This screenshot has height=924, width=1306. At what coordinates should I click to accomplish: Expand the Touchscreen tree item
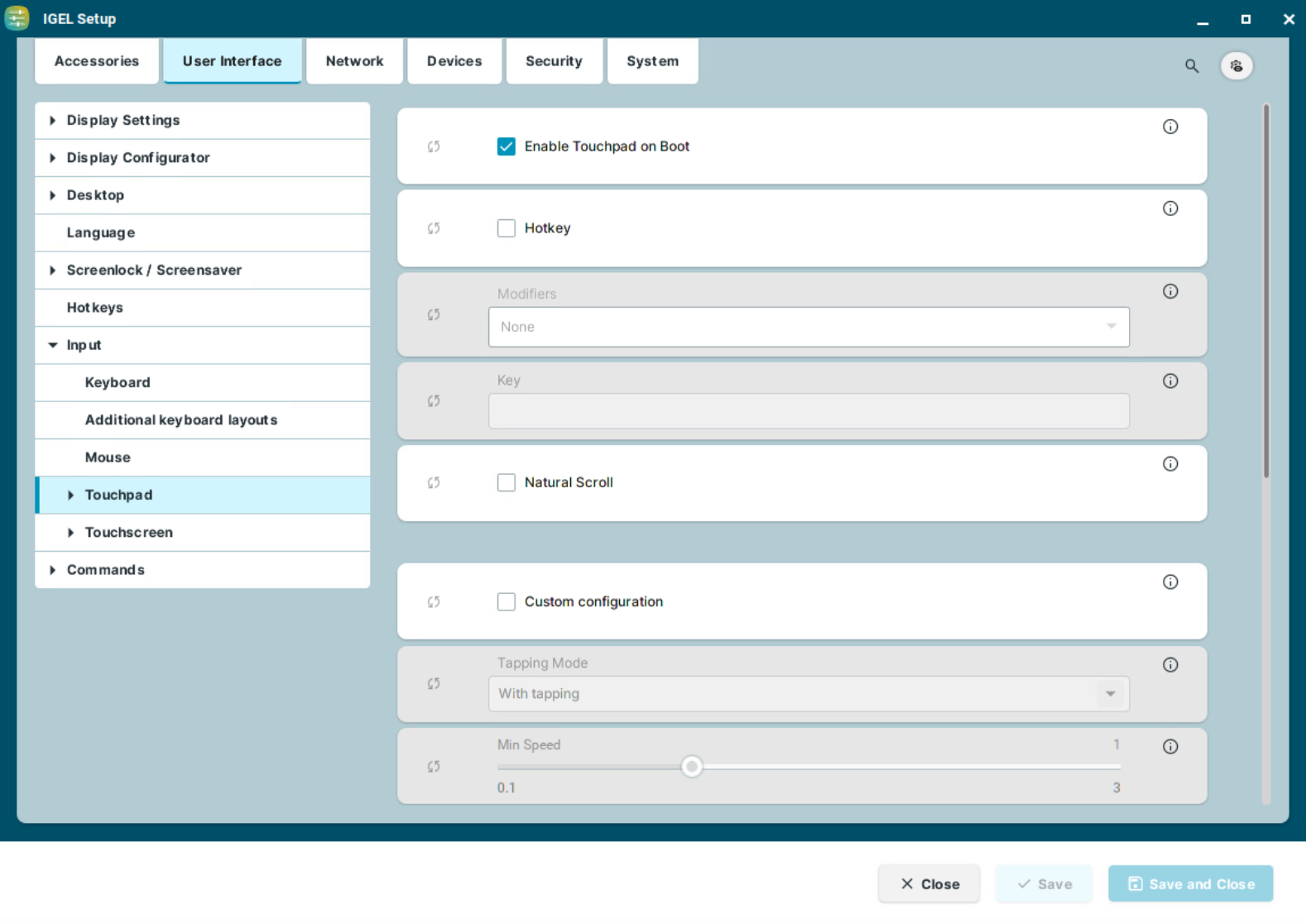[71, 533]
